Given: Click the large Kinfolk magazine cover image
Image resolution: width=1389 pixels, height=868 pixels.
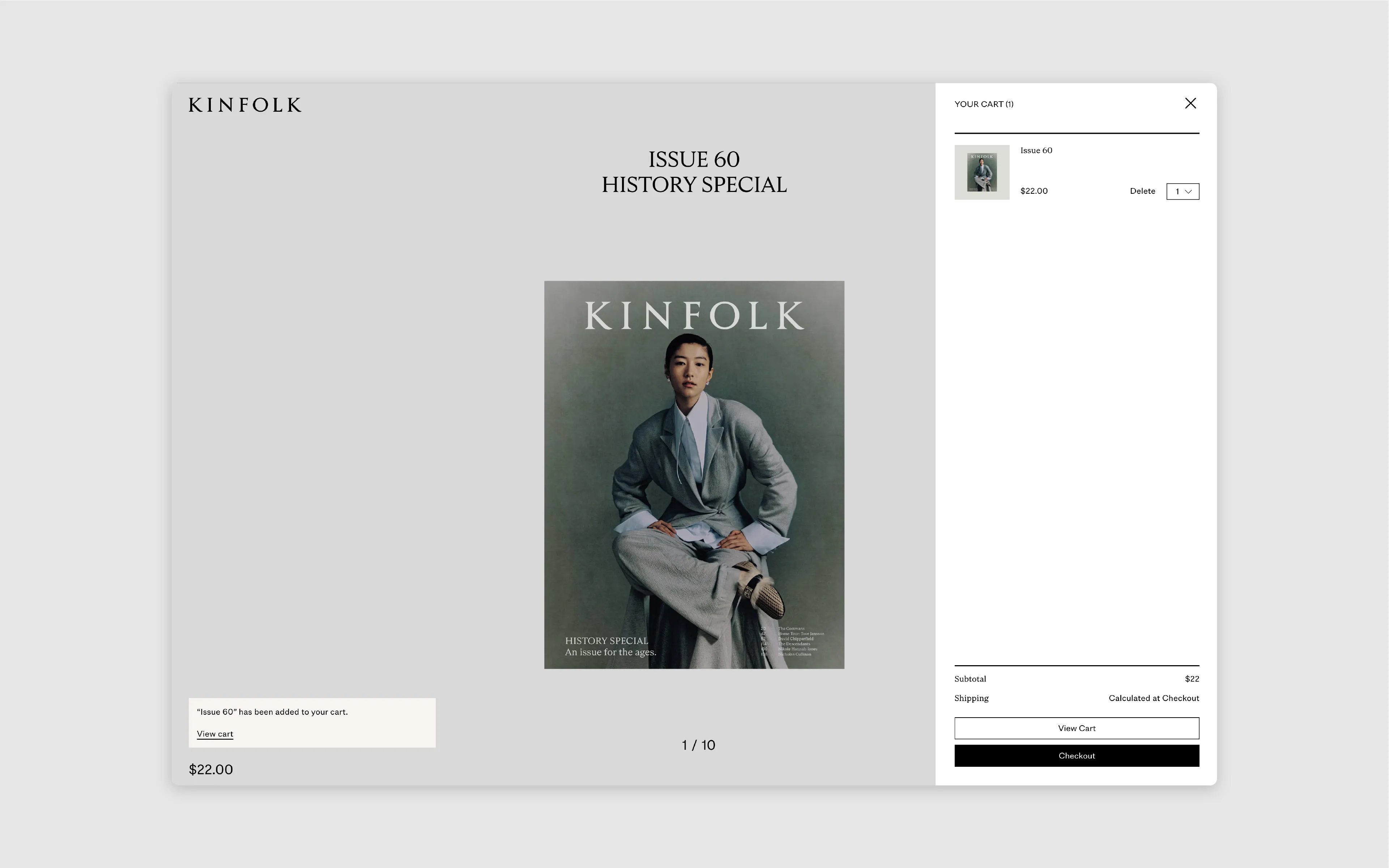Looking at the screenshot, I should [x=694, y=475].
